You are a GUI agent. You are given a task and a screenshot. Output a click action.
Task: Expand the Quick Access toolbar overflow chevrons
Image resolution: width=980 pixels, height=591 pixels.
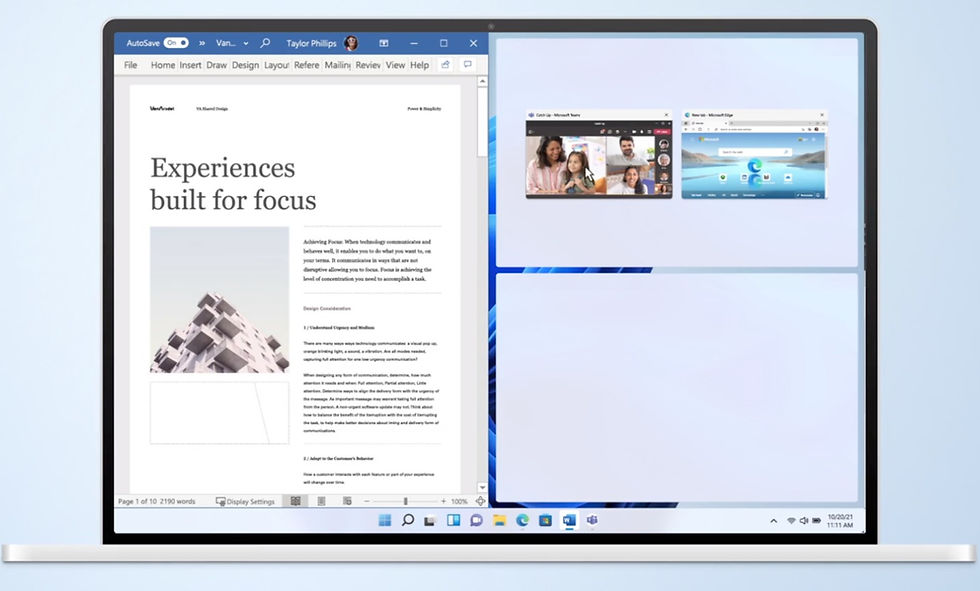[x=202, y=43]
